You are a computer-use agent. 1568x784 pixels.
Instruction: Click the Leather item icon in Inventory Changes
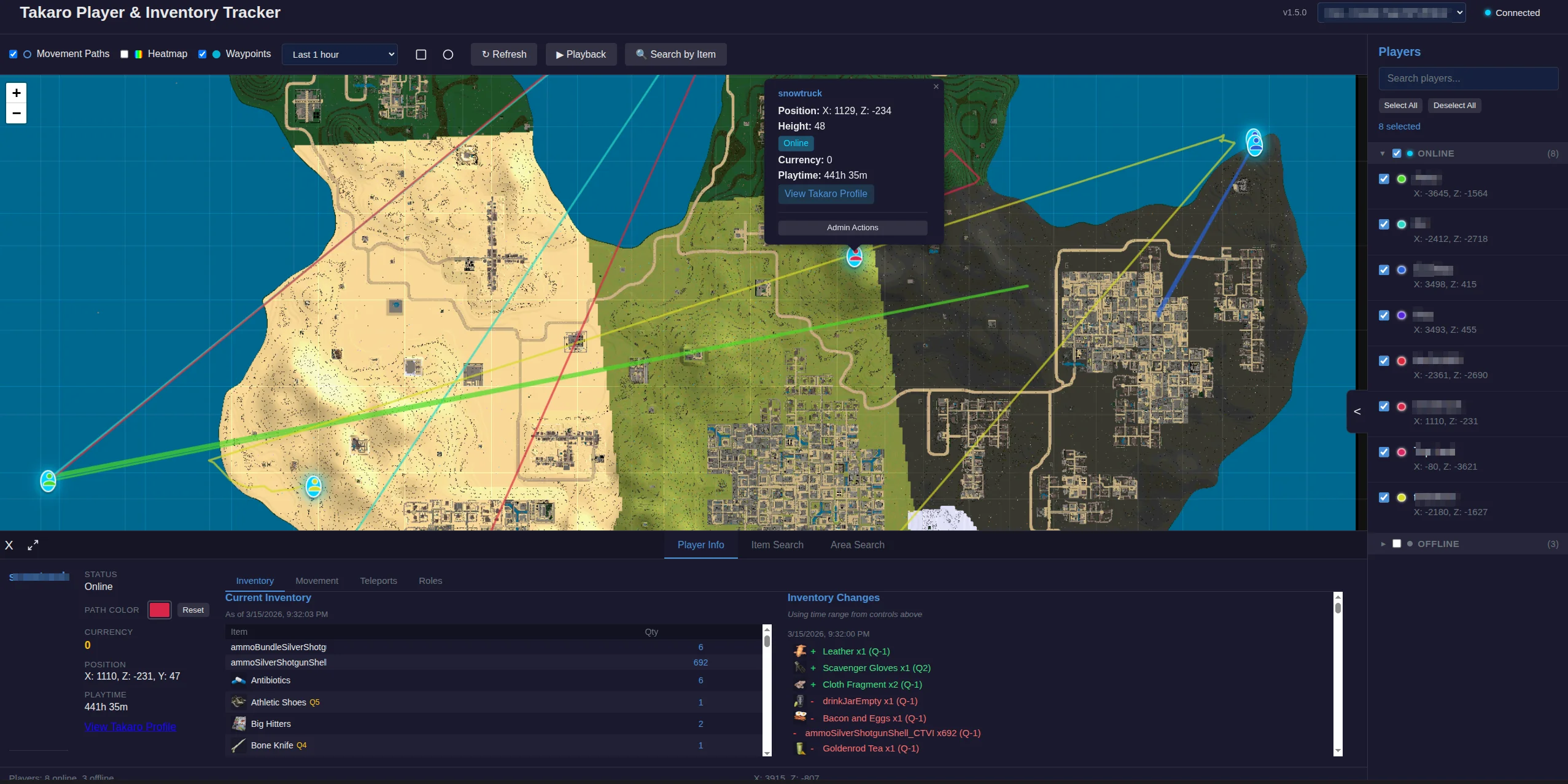[800, 650]
